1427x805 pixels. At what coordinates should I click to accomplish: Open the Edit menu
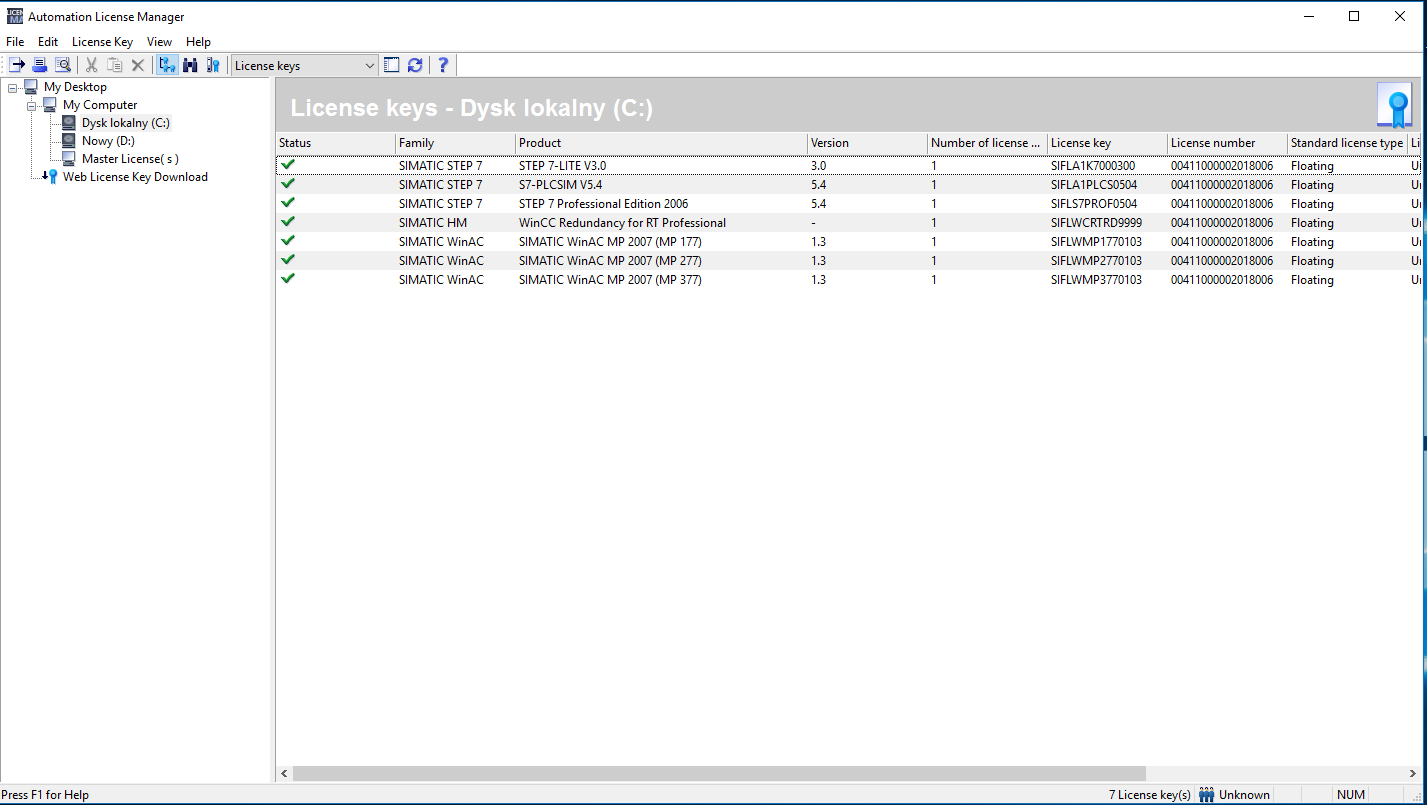tap(48, 42)
